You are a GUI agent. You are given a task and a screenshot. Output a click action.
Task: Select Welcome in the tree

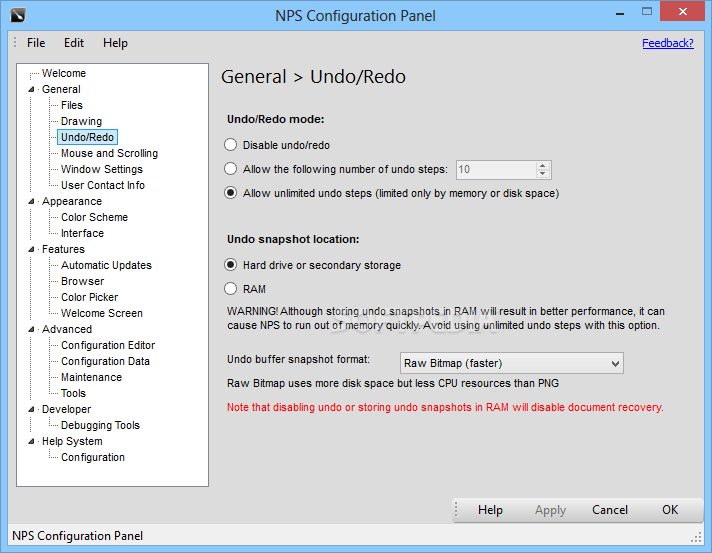coord(64,73)
